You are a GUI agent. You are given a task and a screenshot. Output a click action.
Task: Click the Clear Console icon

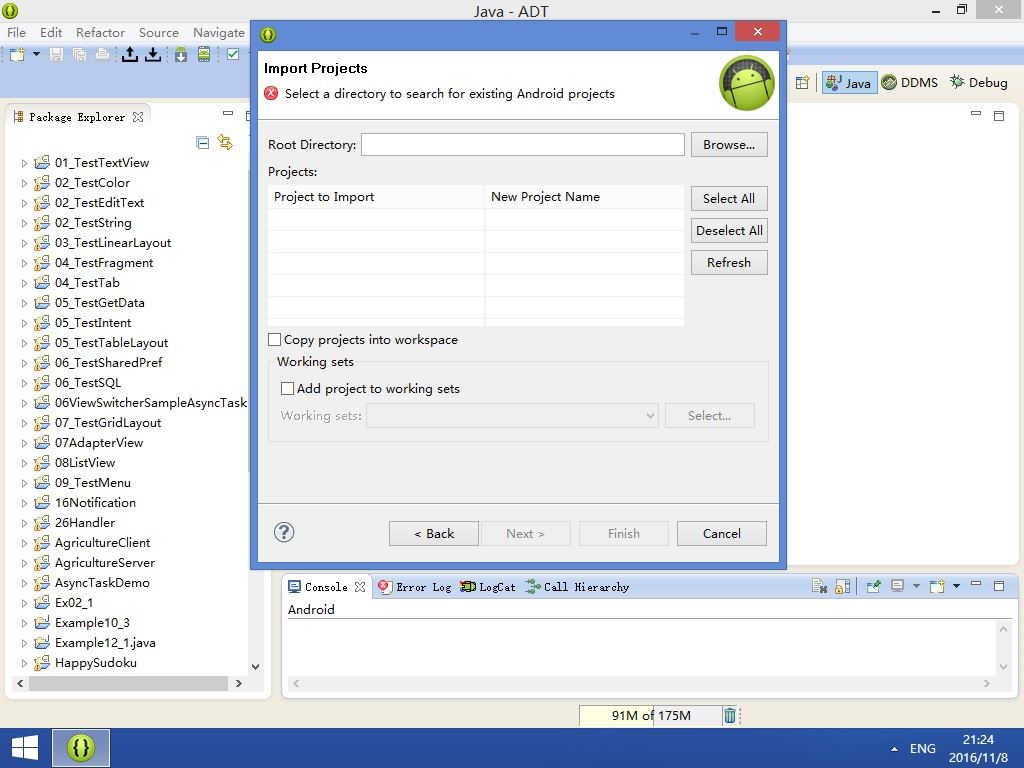coord(819,586)
